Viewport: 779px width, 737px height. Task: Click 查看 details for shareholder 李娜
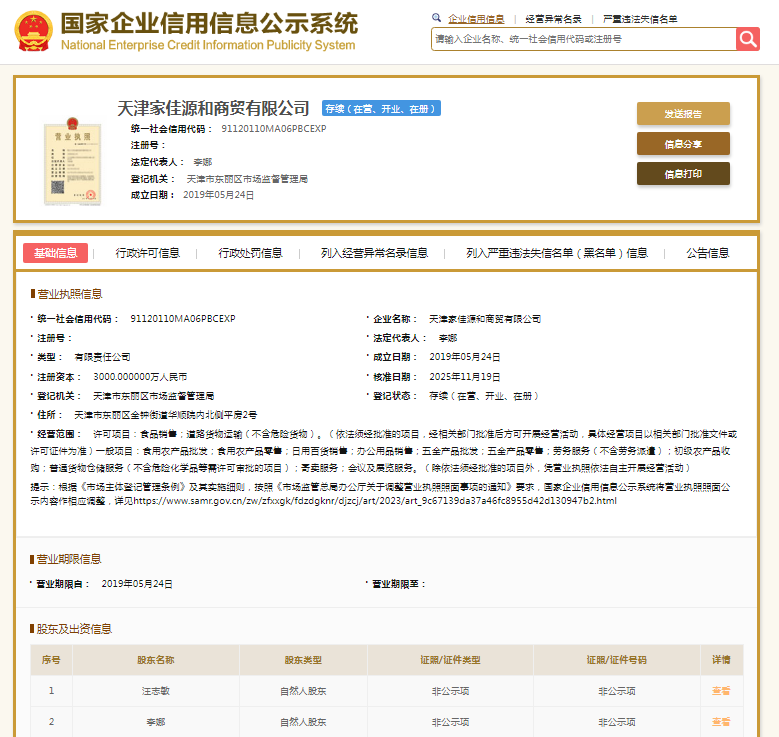720,721
